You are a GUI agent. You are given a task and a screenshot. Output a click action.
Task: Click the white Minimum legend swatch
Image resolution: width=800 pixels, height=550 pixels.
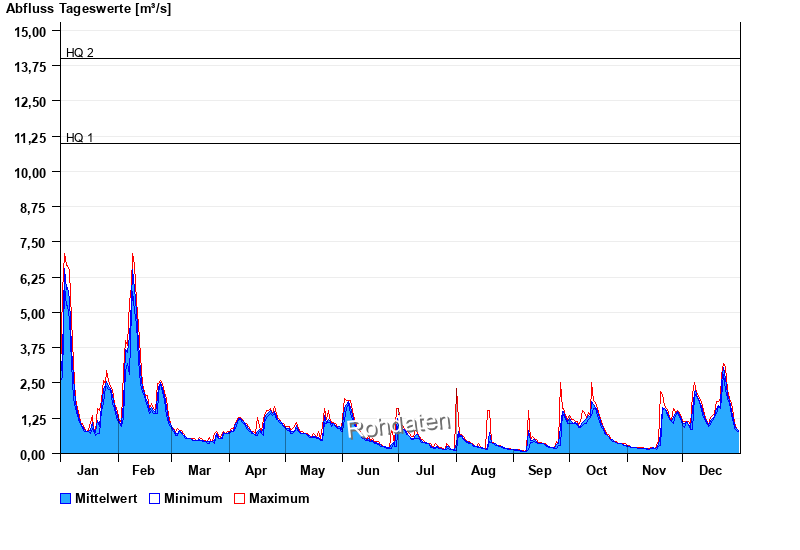pyautogui.click(x=155, y=498)
